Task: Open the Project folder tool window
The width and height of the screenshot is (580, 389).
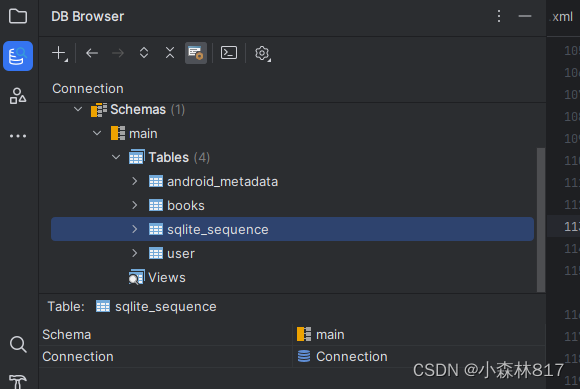Action: pos(18,16)
